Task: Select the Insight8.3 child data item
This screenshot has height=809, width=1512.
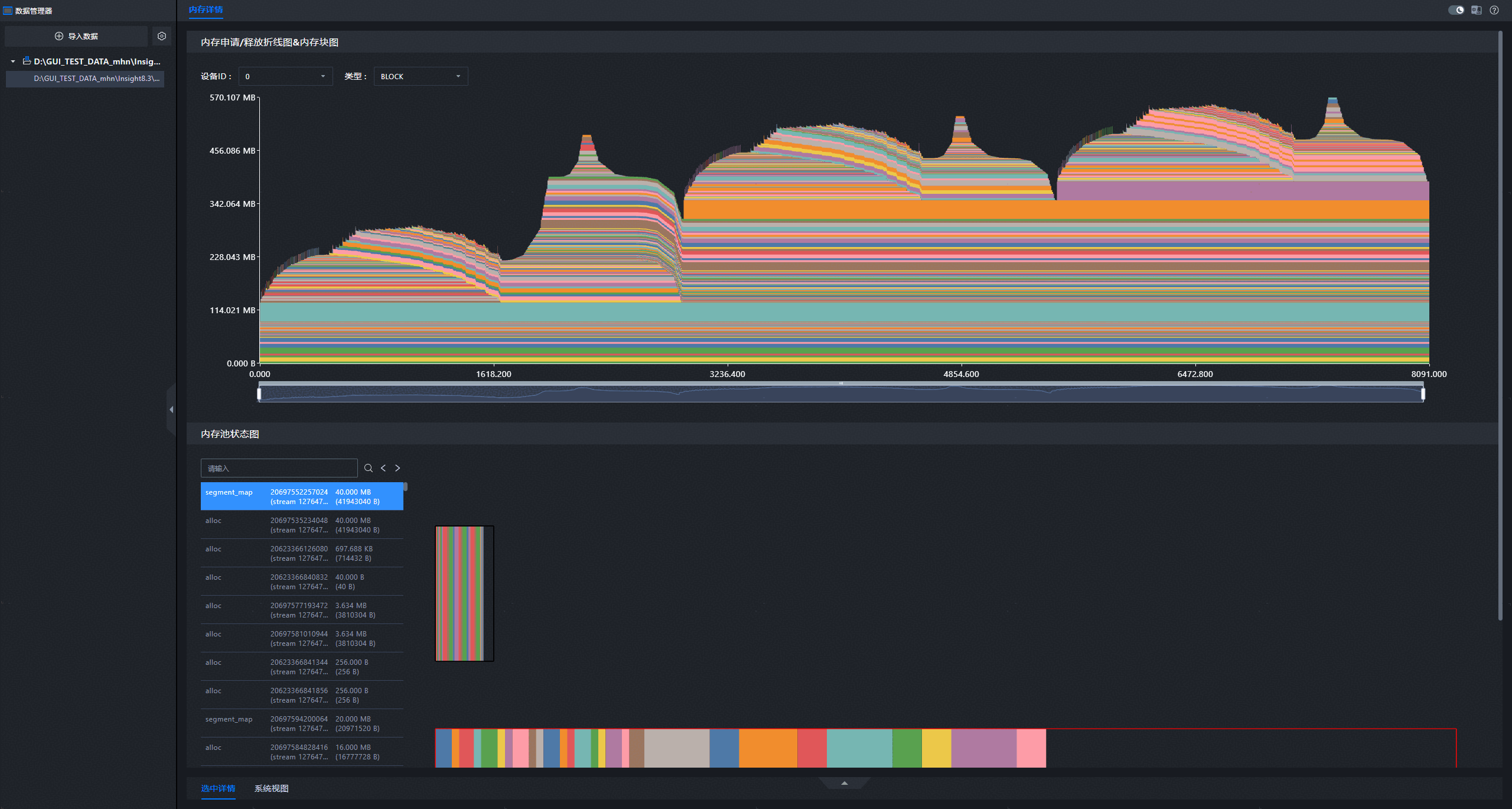Action: [x=96, y=79]
